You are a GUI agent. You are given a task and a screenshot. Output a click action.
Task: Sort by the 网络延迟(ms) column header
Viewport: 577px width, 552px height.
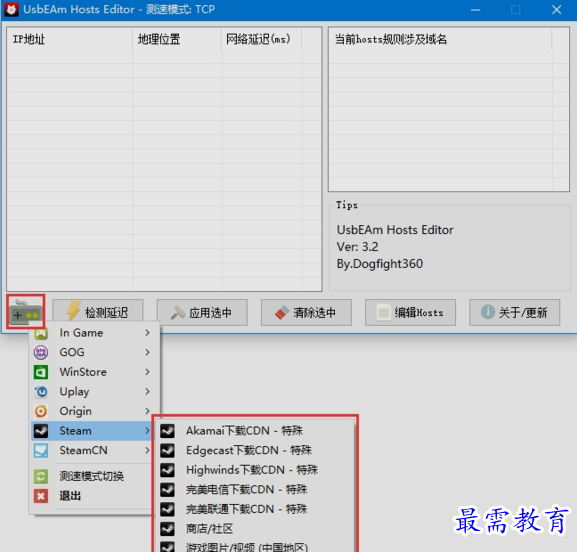point(262,39)
